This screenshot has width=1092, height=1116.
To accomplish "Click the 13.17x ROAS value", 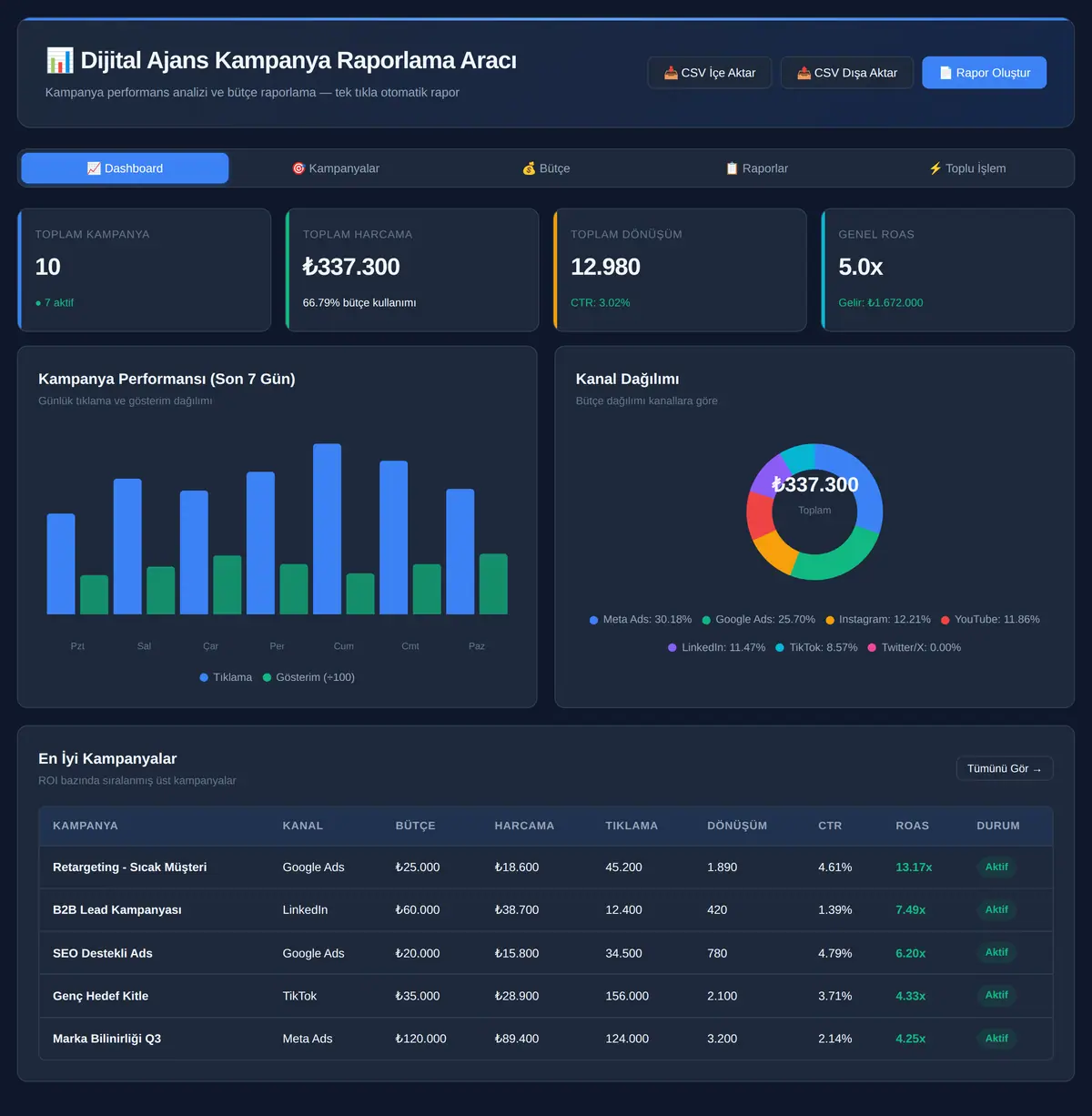I will click(x=914, y=867).
